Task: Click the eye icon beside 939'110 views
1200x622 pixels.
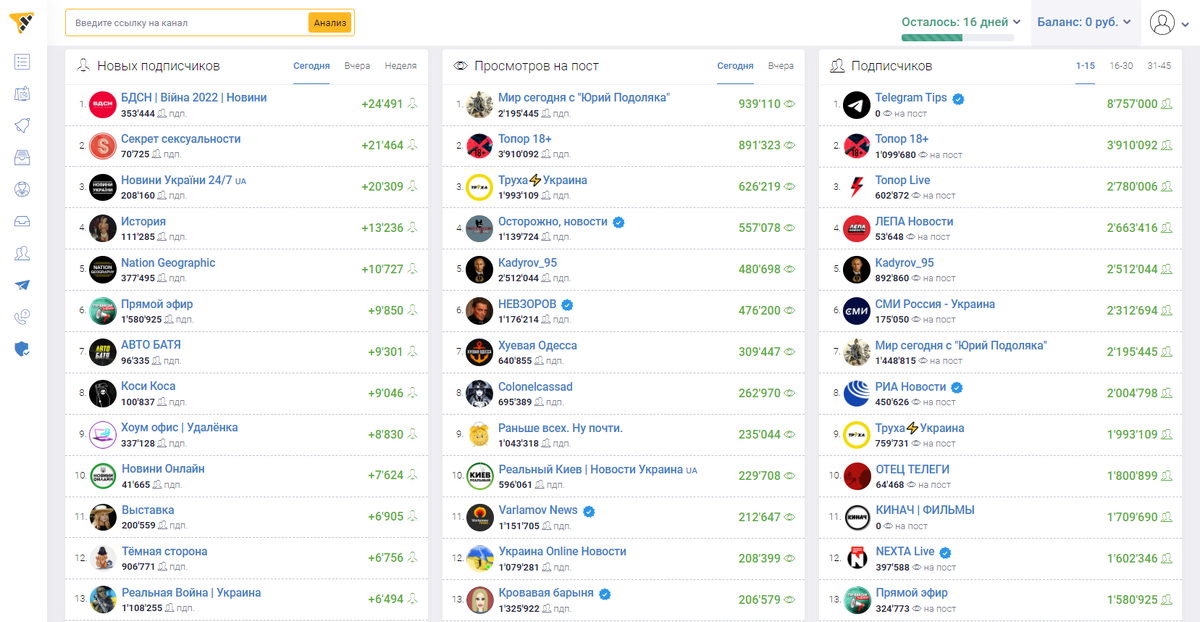Action: click(x=790, y=104)
